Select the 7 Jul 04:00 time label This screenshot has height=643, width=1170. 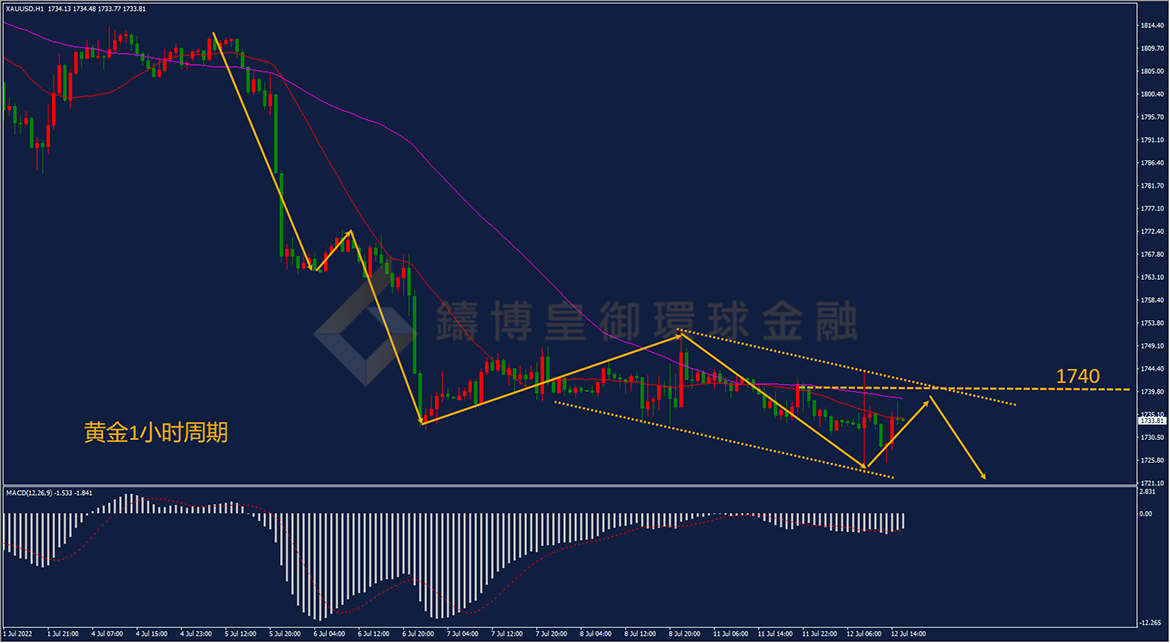464,633
